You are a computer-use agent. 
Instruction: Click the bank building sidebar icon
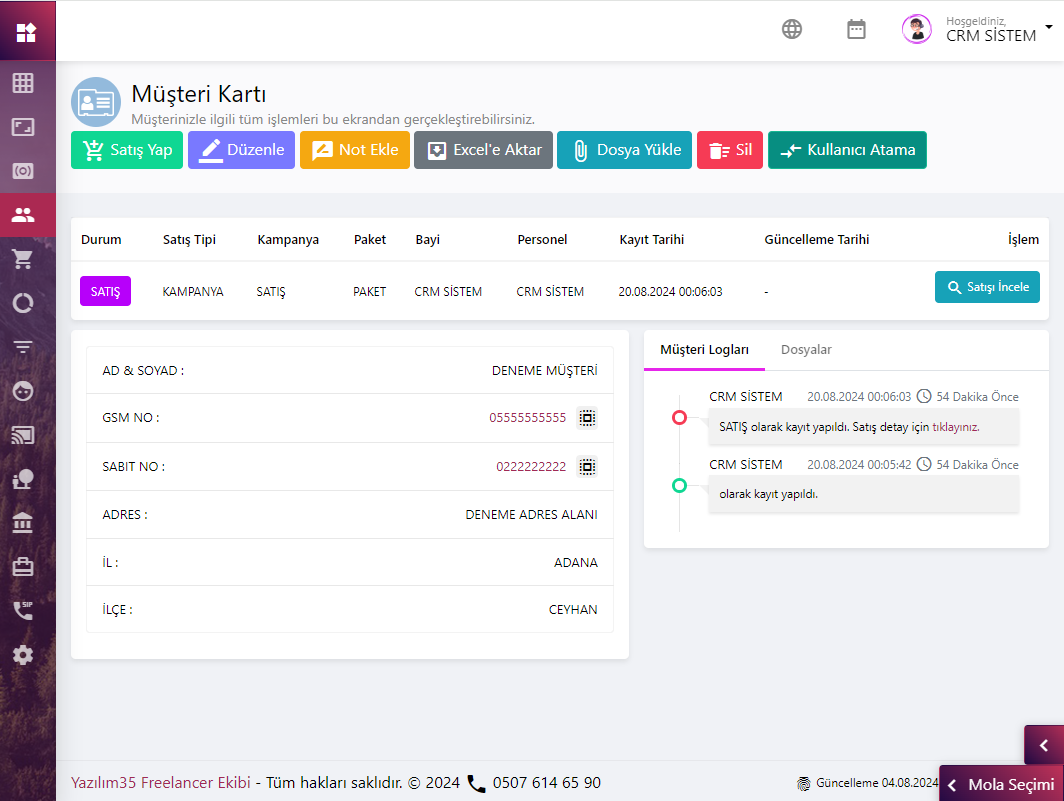(x=23, y=522)
